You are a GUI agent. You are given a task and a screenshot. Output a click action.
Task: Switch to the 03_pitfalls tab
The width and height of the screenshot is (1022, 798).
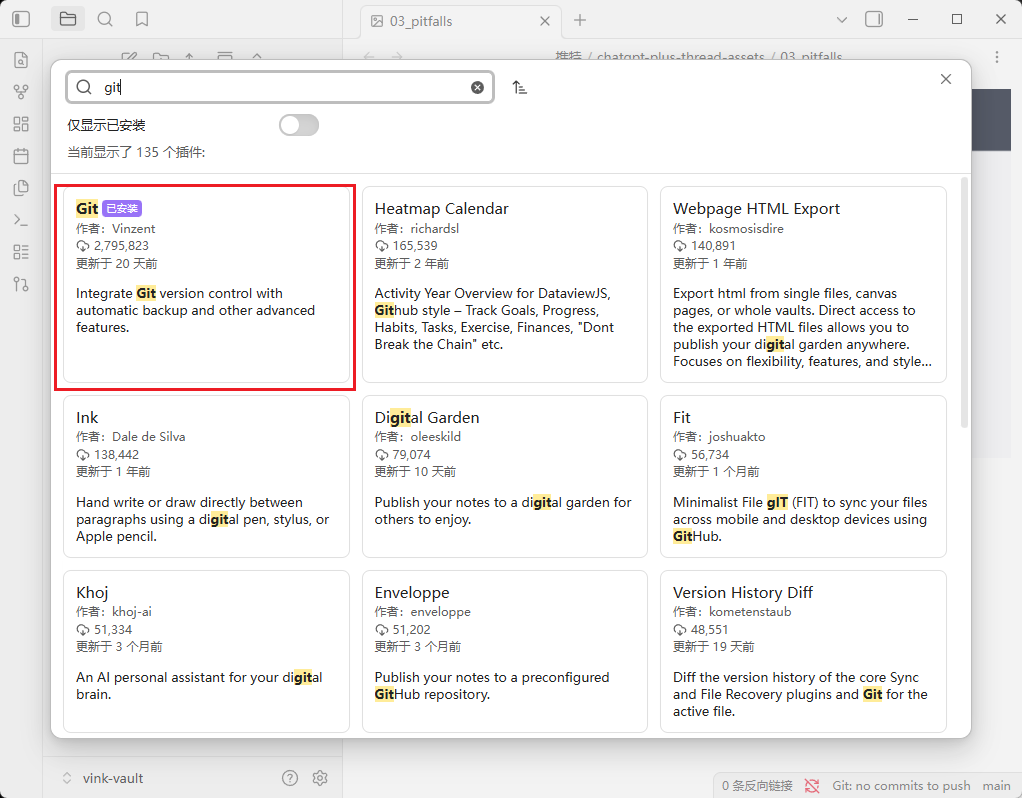point(461,22)
